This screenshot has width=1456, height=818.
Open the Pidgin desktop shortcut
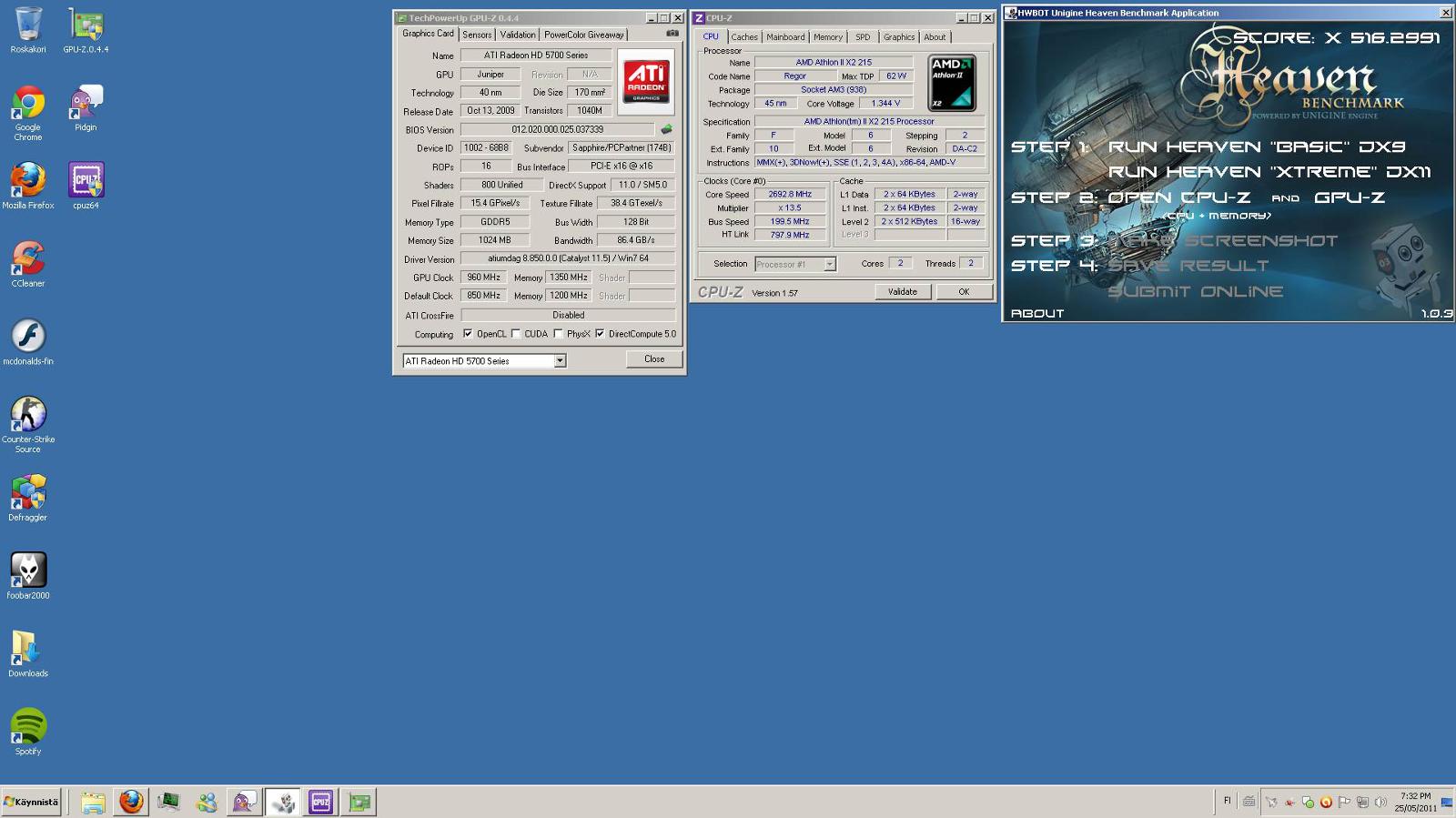point(86,108)
